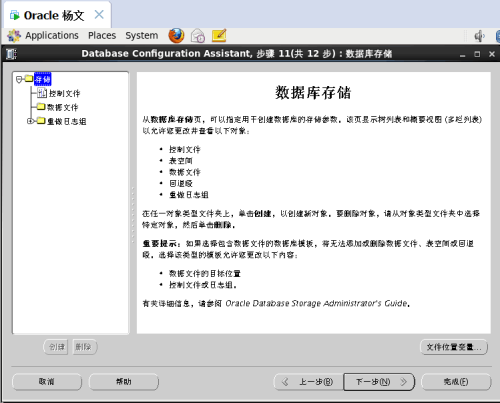Click Oracle Database Storage Administrator's Guide text

[x=316, y=303]
